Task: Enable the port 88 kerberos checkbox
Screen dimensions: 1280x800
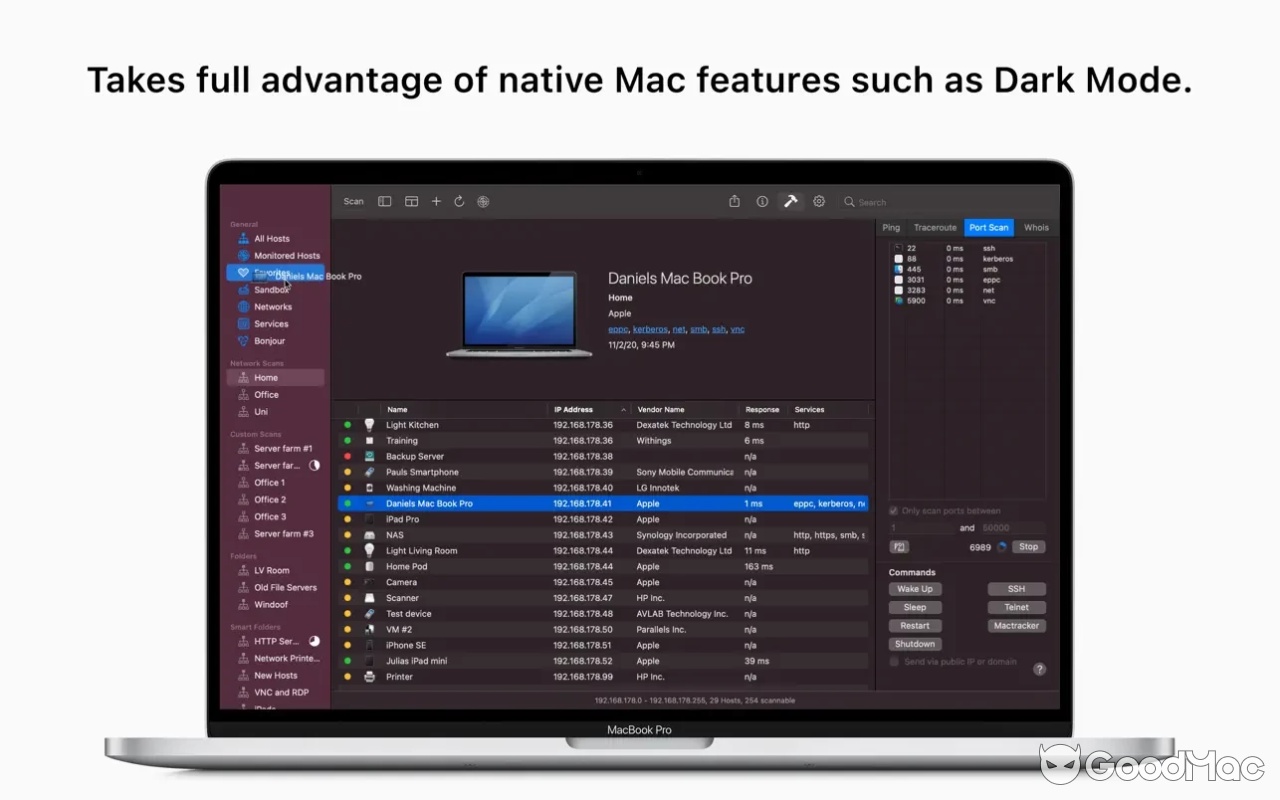Action: 898,258
